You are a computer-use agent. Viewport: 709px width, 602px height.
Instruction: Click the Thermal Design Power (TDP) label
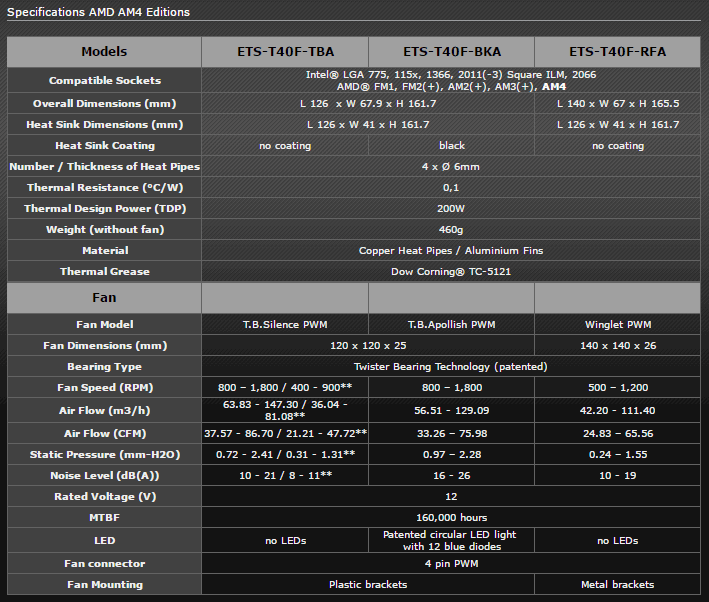click(x=104, y=208)
